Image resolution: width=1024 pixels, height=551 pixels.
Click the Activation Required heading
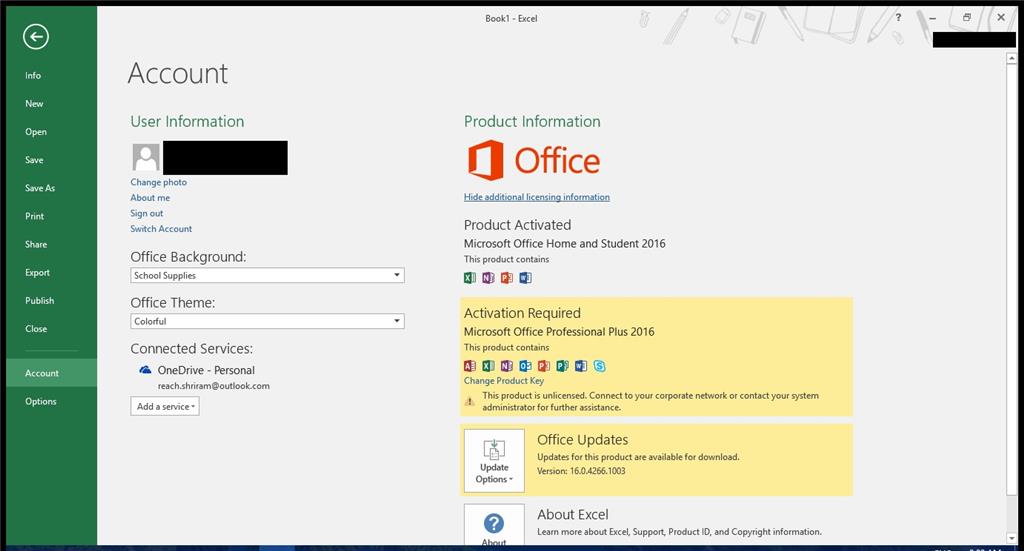(x=522, y=313)
